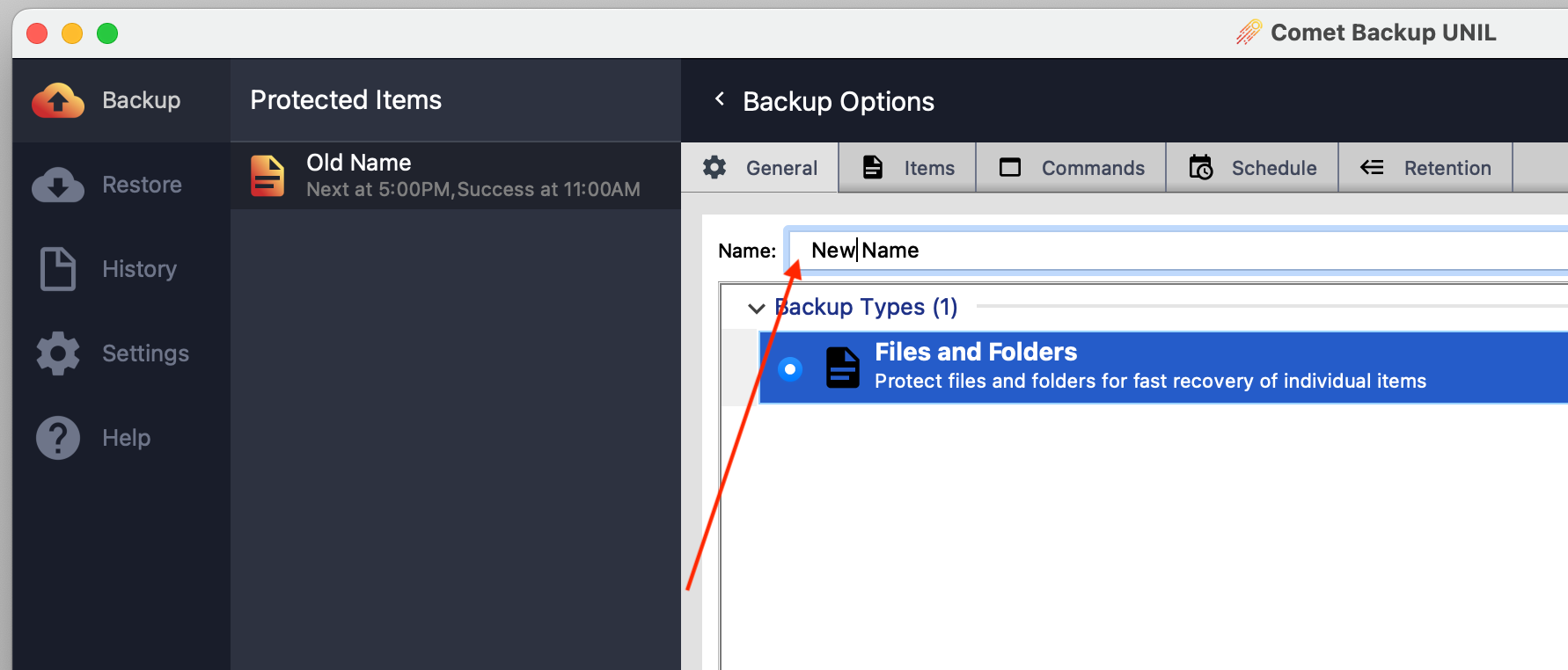Click the Backup Types (1) heading
Viewport: 1568px width, 670px height.
[866, 307]
